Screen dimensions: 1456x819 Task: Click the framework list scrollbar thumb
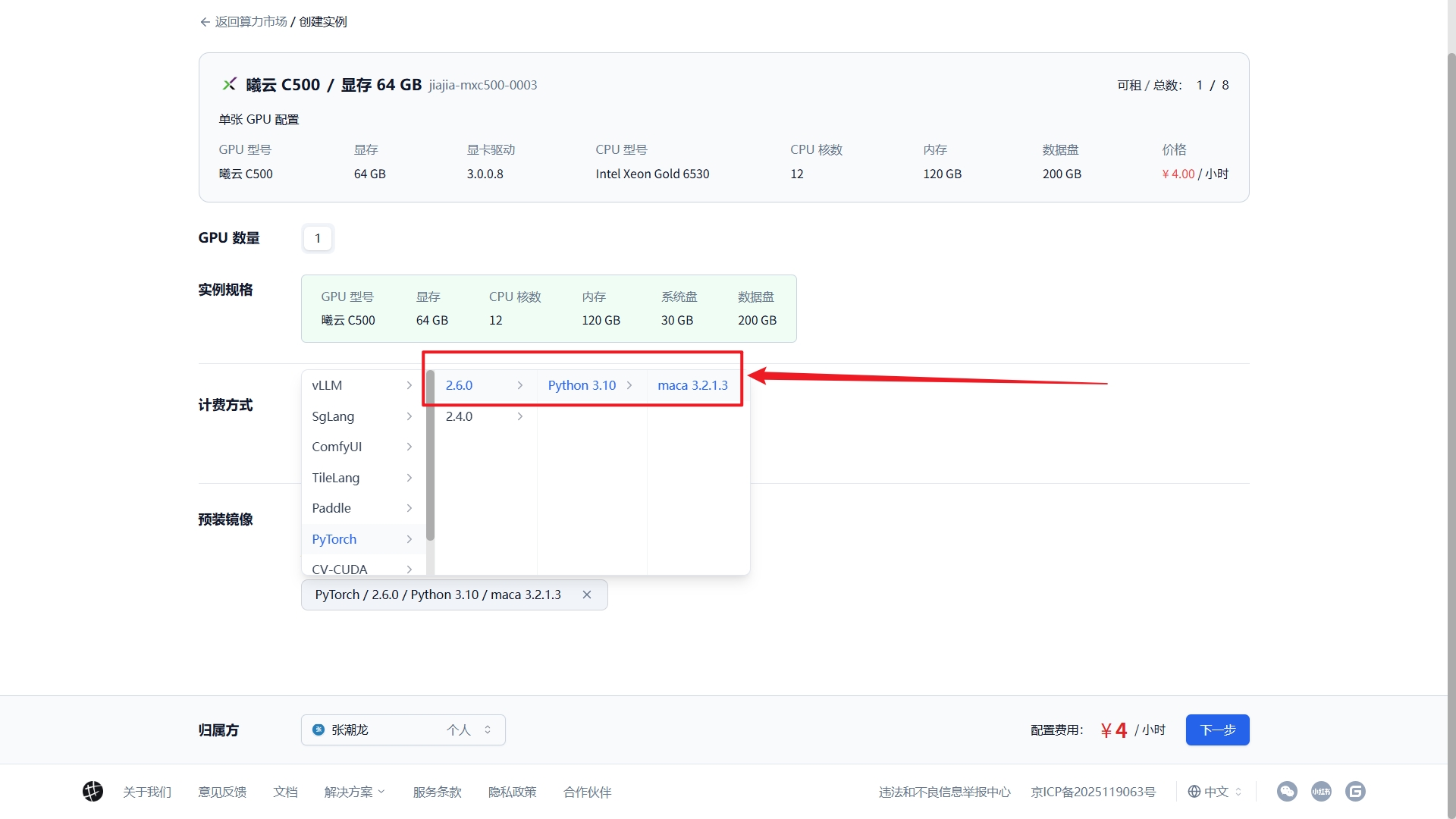coord(430,455)
